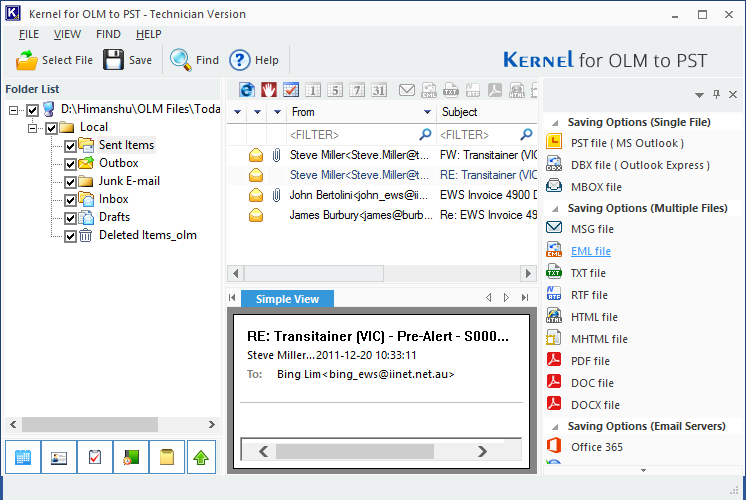Screen dimensions: 746x500
Task: Click the EML file link
Action: (590, 251)
